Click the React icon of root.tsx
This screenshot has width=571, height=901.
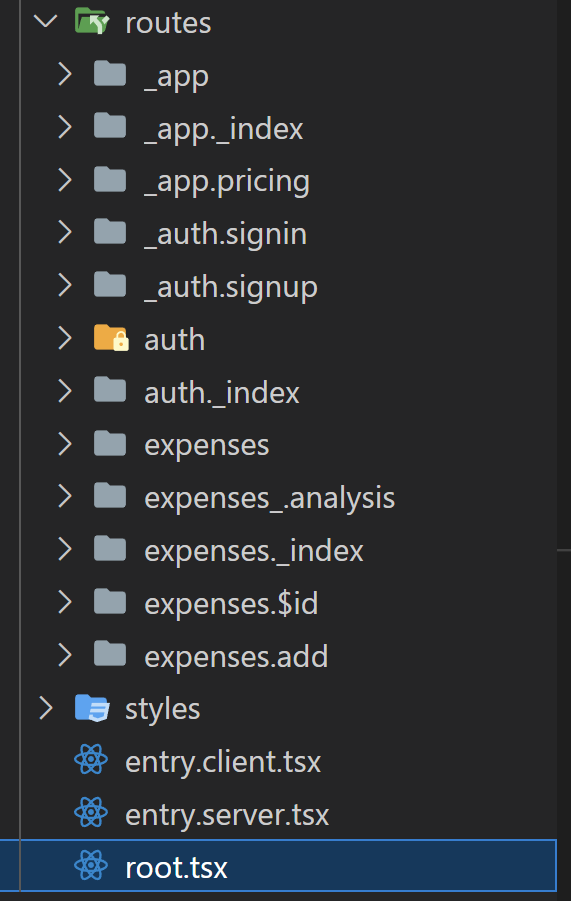click(91, 866)
